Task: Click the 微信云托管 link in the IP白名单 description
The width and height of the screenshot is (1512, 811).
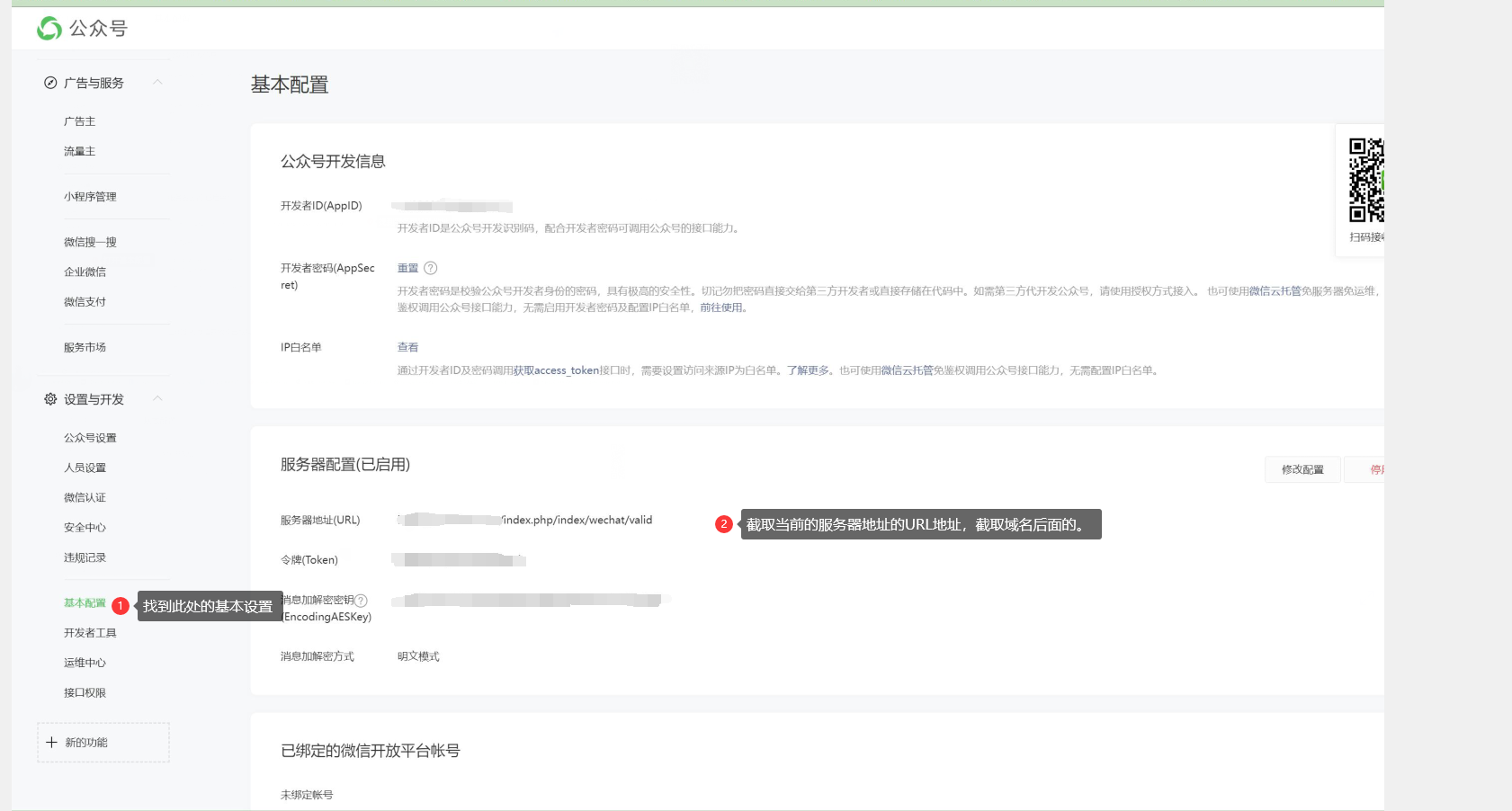Action: coord(907,370)
